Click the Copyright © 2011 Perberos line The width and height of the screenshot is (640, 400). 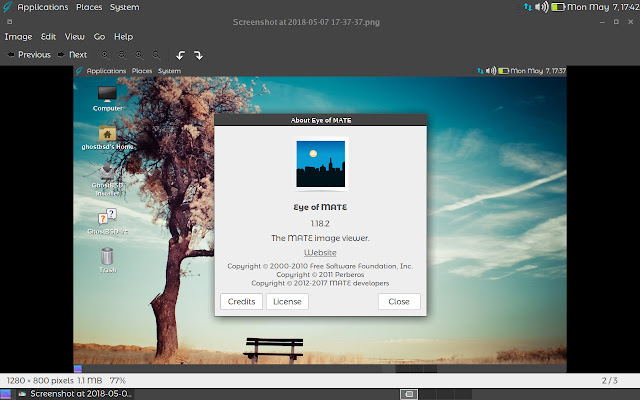pos(320,275)
